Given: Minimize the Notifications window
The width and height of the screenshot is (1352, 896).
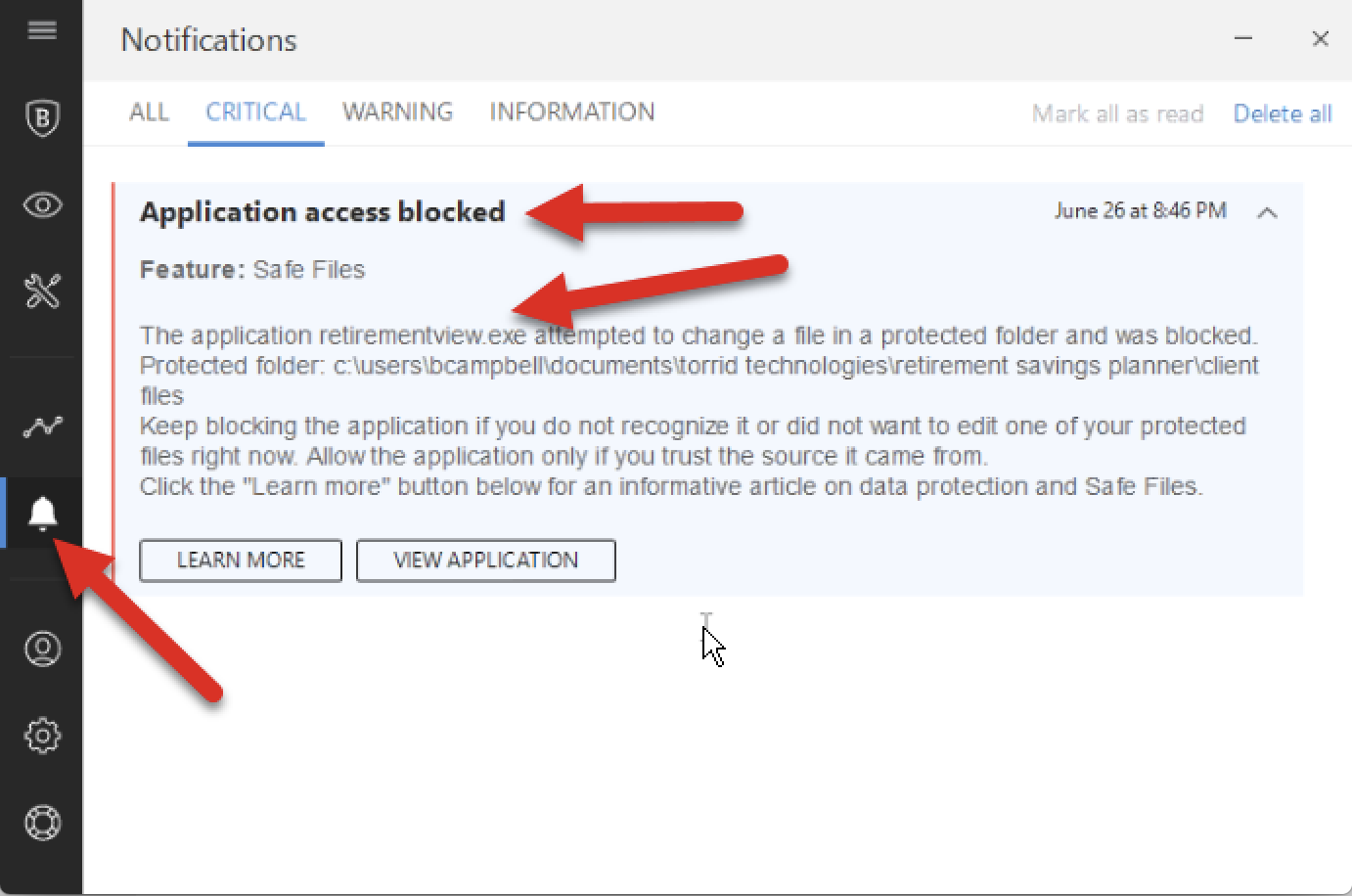Looking at the screenshot, I should coord(1243,39).
